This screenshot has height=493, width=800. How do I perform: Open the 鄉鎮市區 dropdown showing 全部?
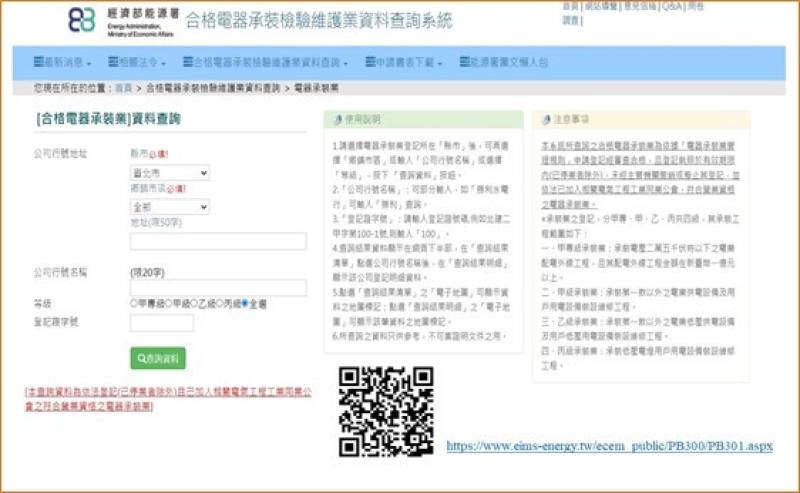(x=170, y=207)
